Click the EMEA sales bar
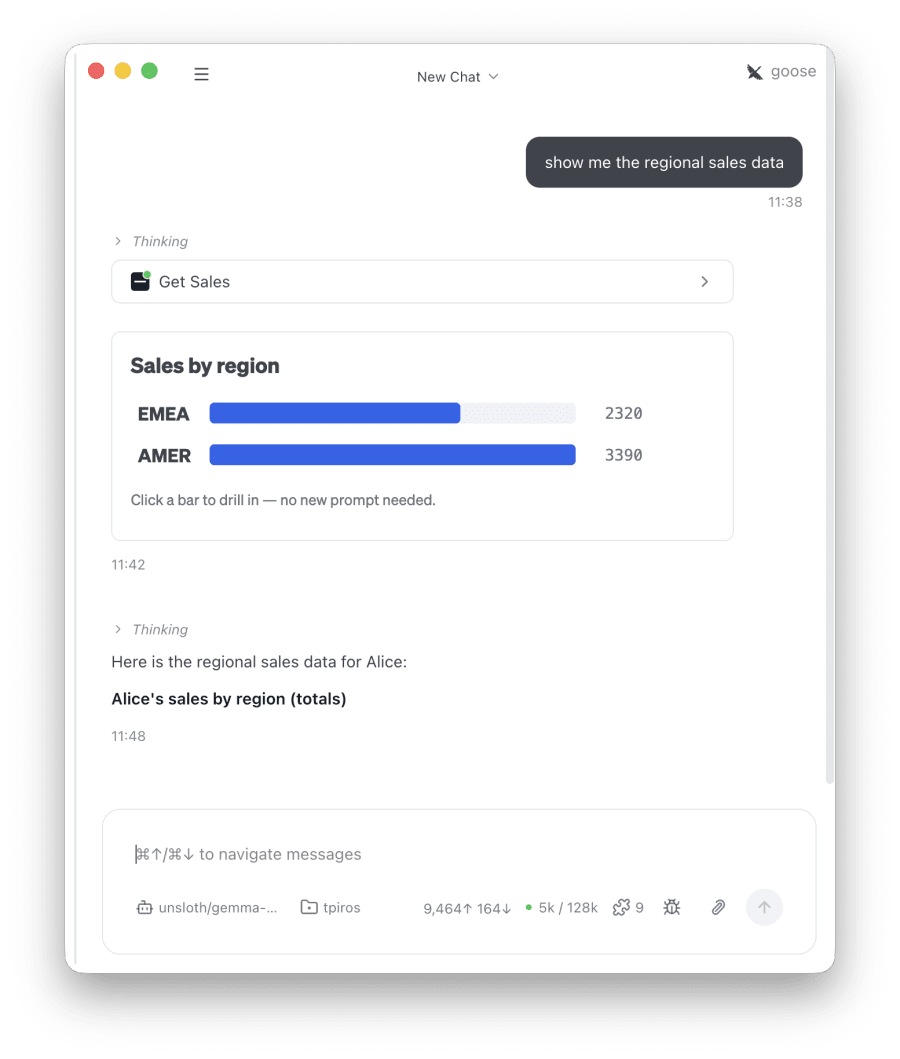Image resolution: width=900 pixels, height=1059 pixels. coord(335,413)
